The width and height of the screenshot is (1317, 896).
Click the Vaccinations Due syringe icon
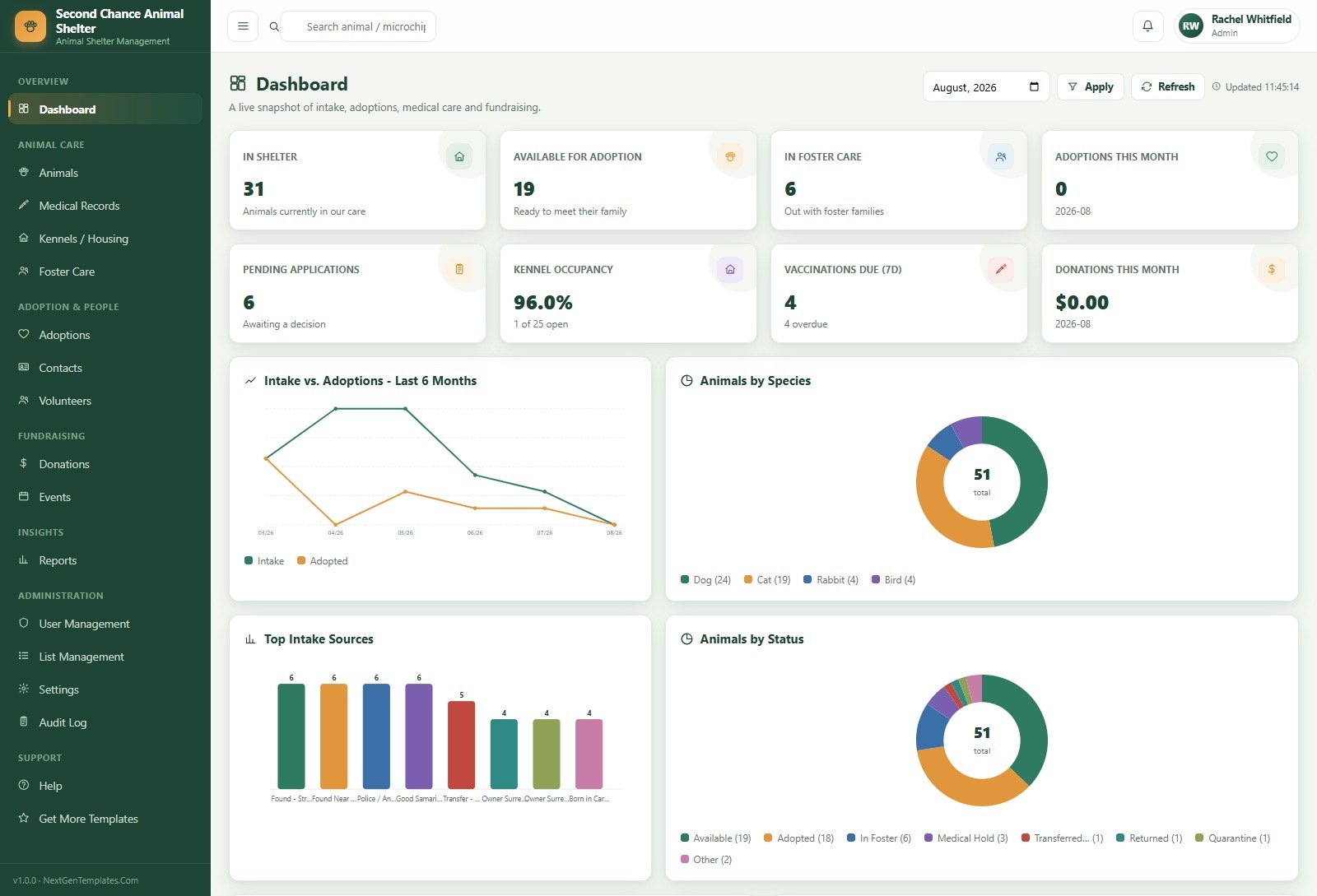(x=1001, y=269)
